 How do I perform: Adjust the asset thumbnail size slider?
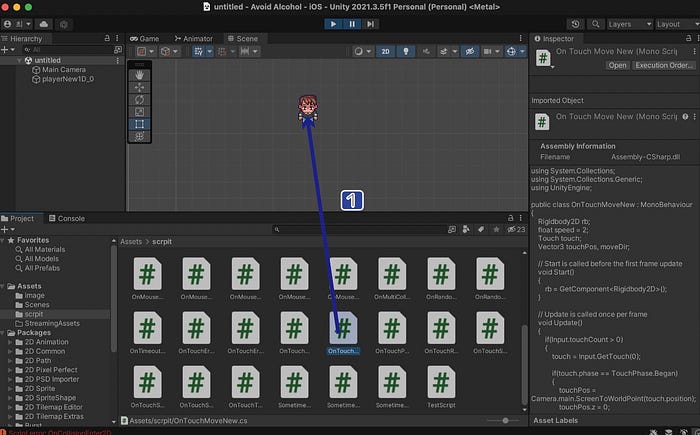[x=505, y=421]
